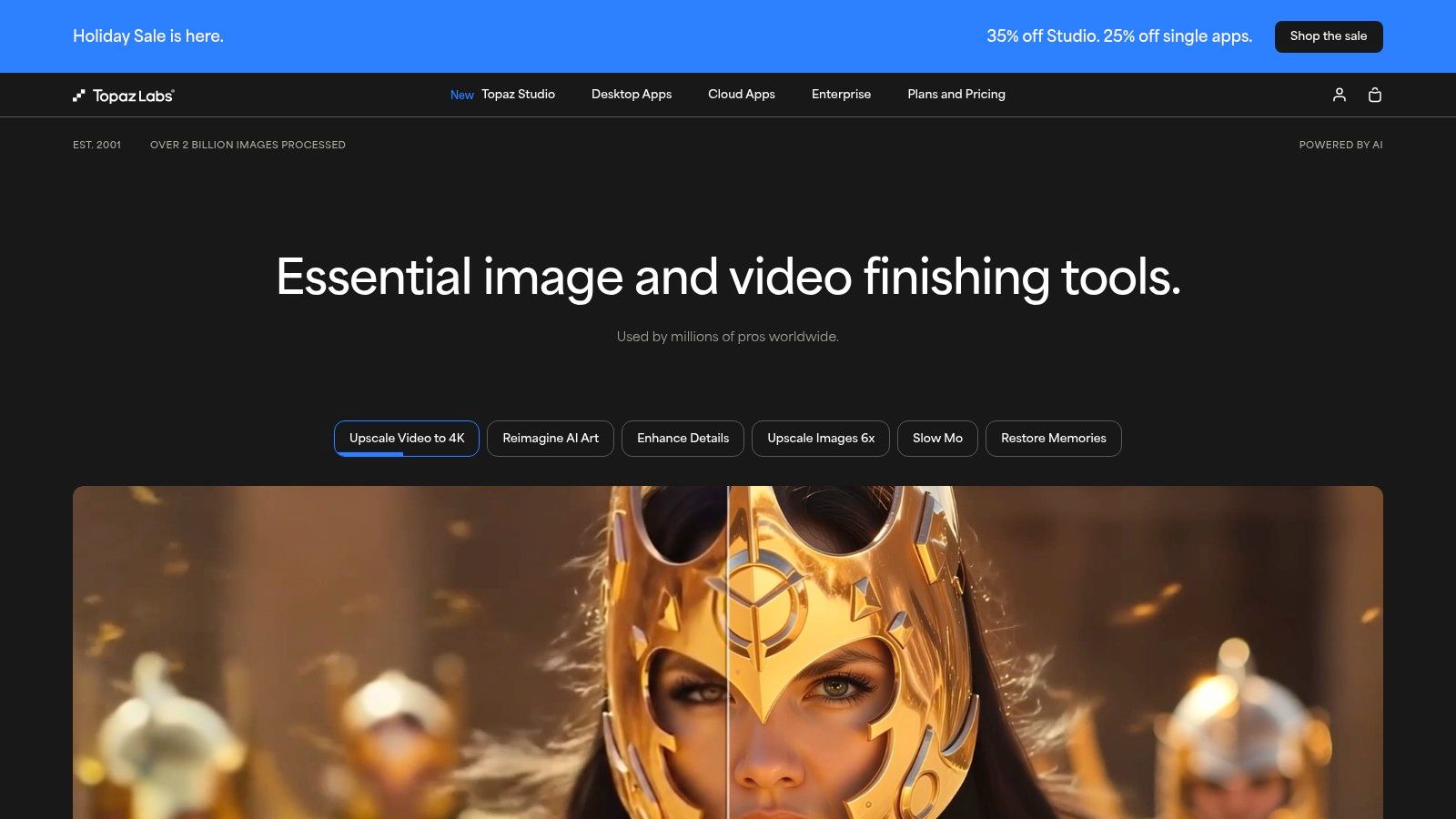Viewport: 1456px width, 819px height.
Task: Open the Cloud Apps menu
Action: coord(741,95)
